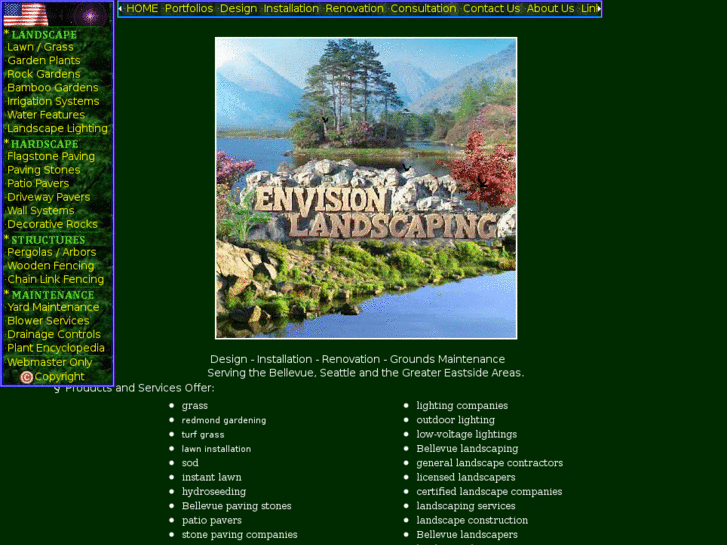The image size is (727, 545).
Task: Click the 'hydroseeding' list item
Action: point(214,492)
